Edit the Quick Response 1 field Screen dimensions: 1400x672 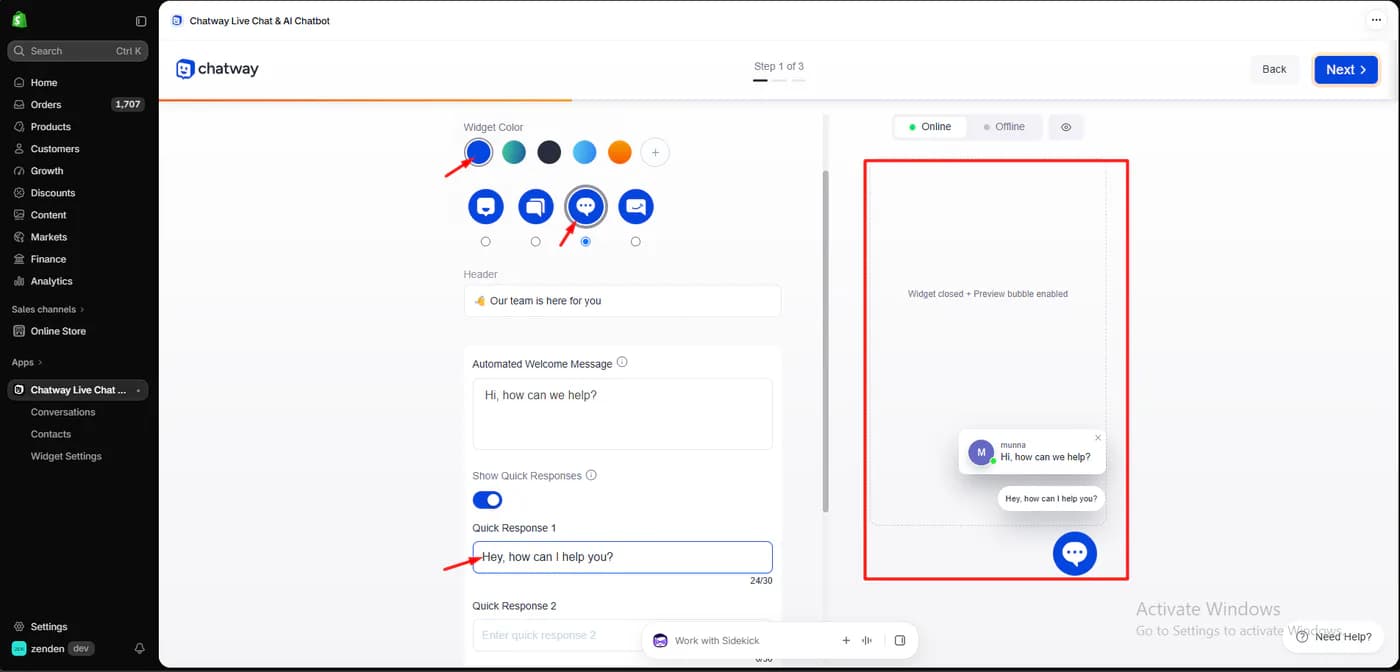(x=622, y=557)
